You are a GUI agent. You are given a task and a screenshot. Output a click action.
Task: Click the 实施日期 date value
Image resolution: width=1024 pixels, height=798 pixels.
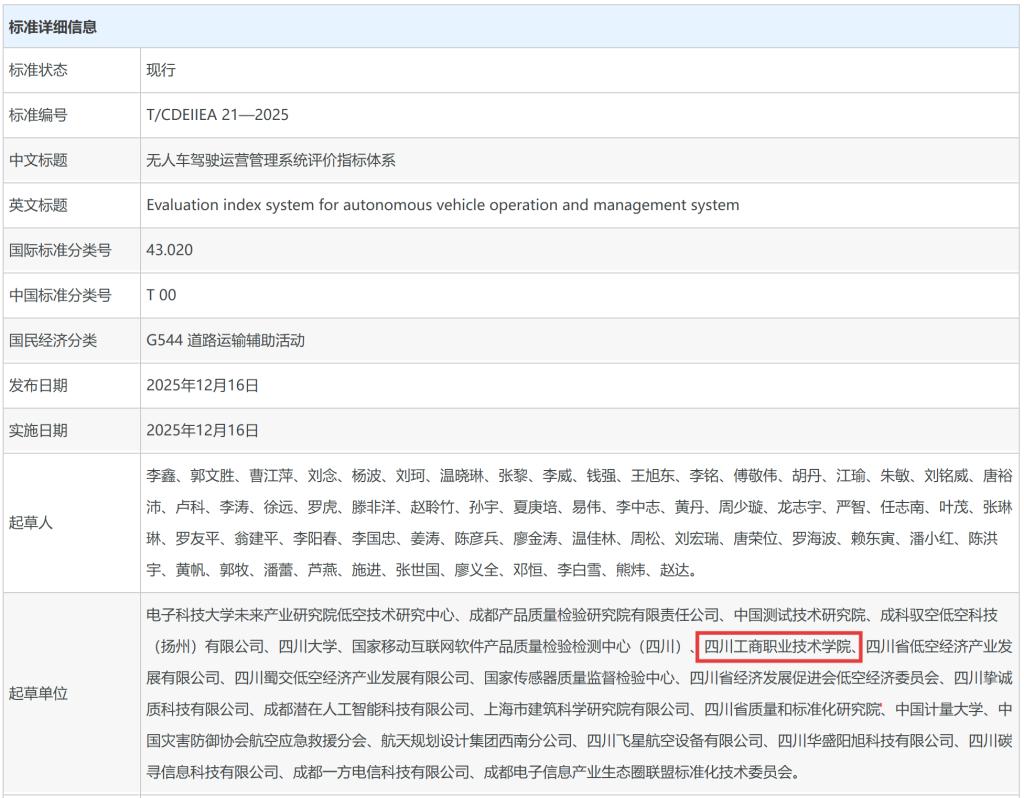202,430
